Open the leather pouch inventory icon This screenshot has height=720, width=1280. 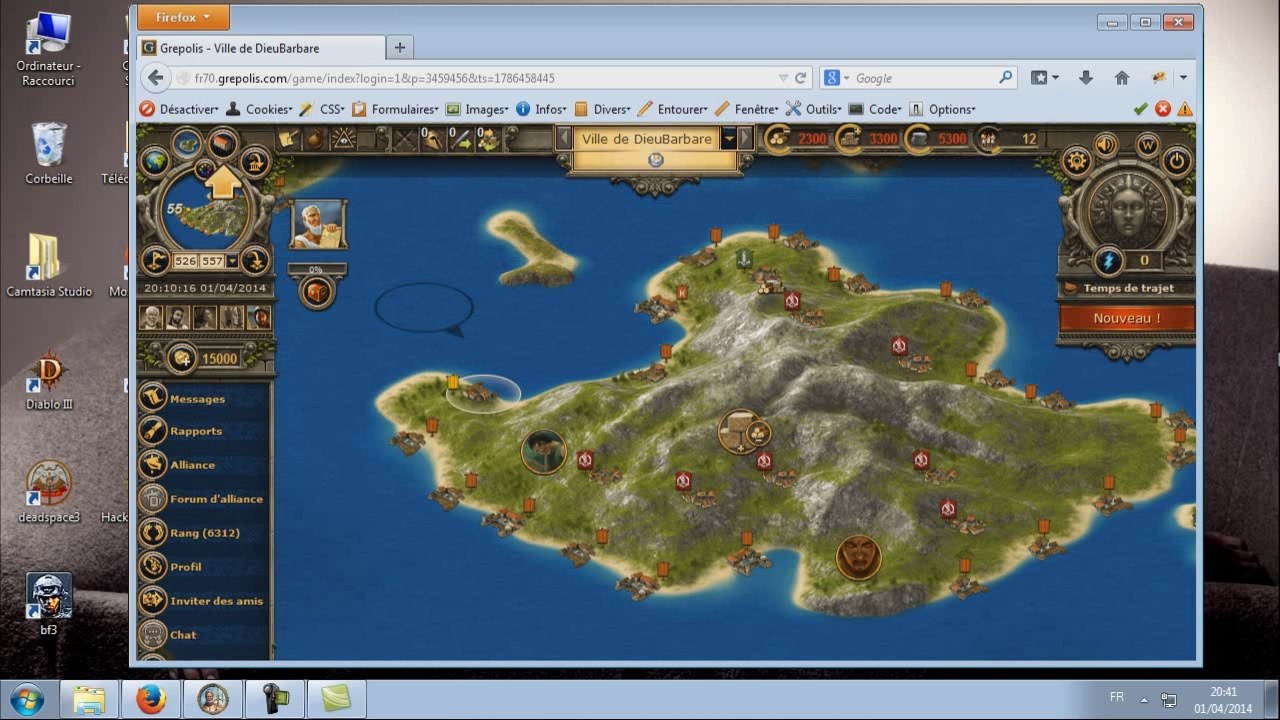(x=314, y=139)
